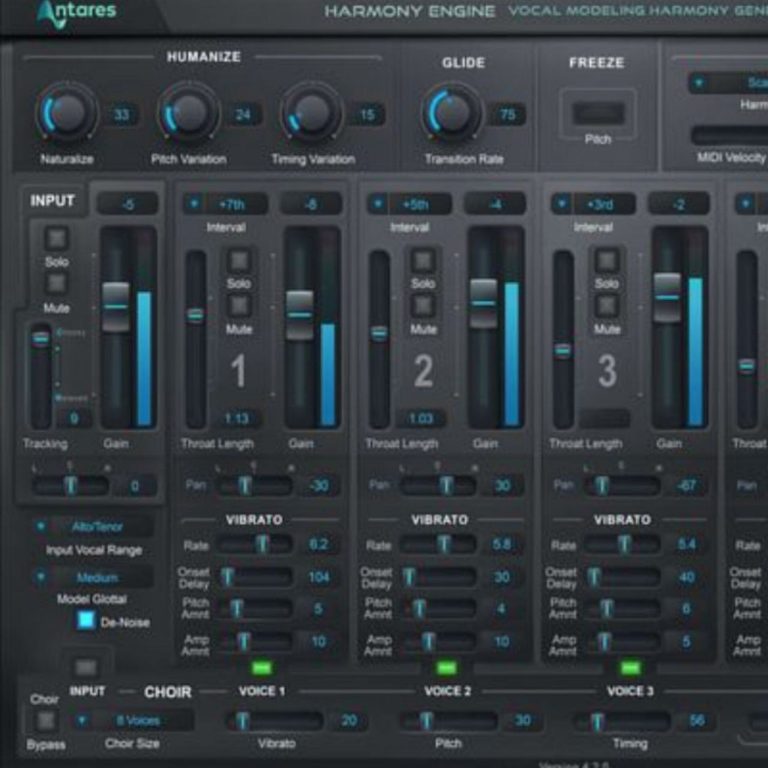
Task: Mute harmony voice 1
Action: click(x=239, y=306)
